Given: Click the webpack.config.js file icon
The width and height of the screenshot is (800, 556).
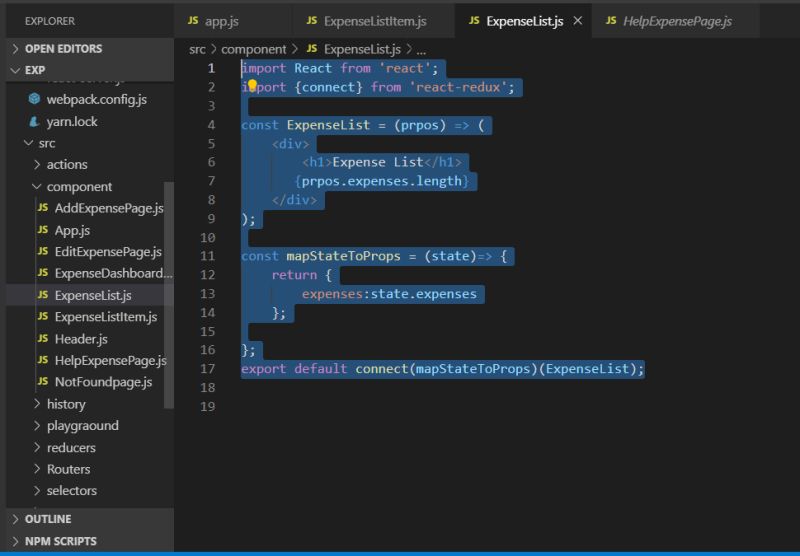Looking at the screenshot, I should (x=34, y=98).
